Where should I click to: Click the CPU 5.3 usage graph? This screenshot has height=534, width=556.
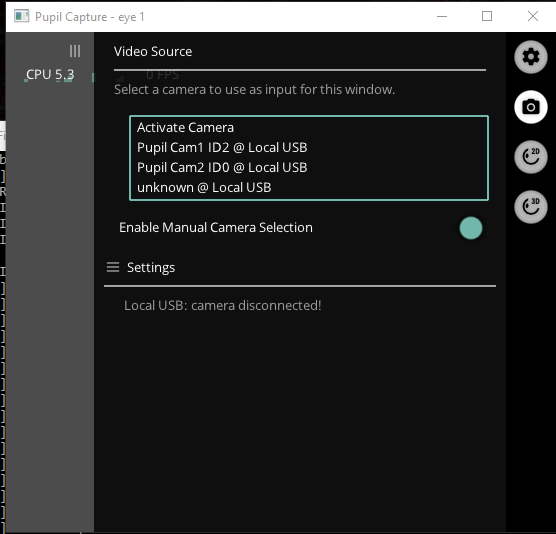click(50, 75)
